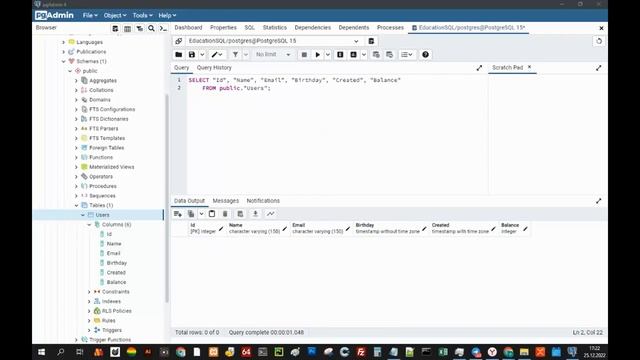
Task: Delete selected rows trash icon
Action: (225, 214)
